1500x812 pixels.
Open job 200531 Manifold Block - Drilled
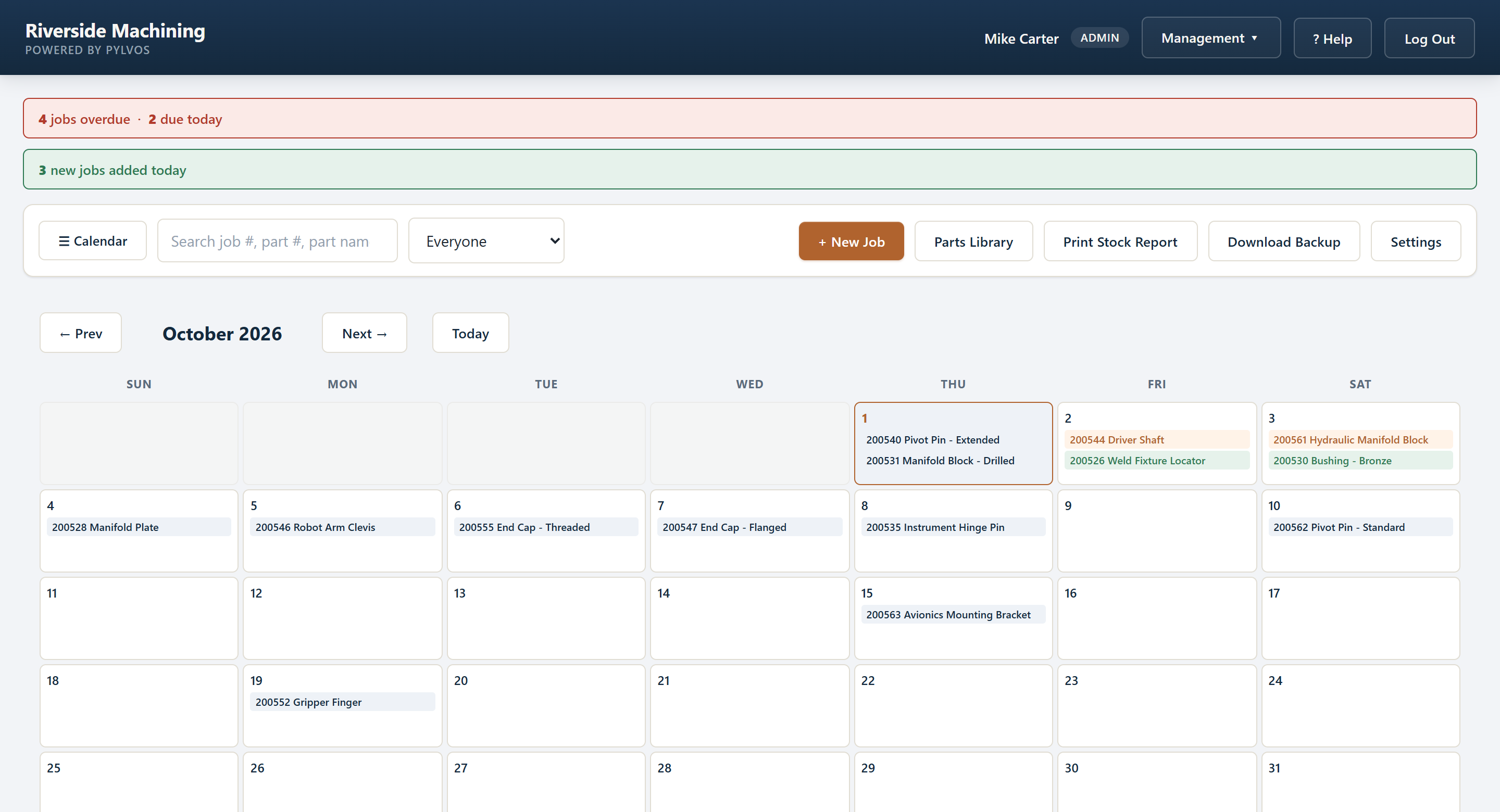click(x=953, y=461)
